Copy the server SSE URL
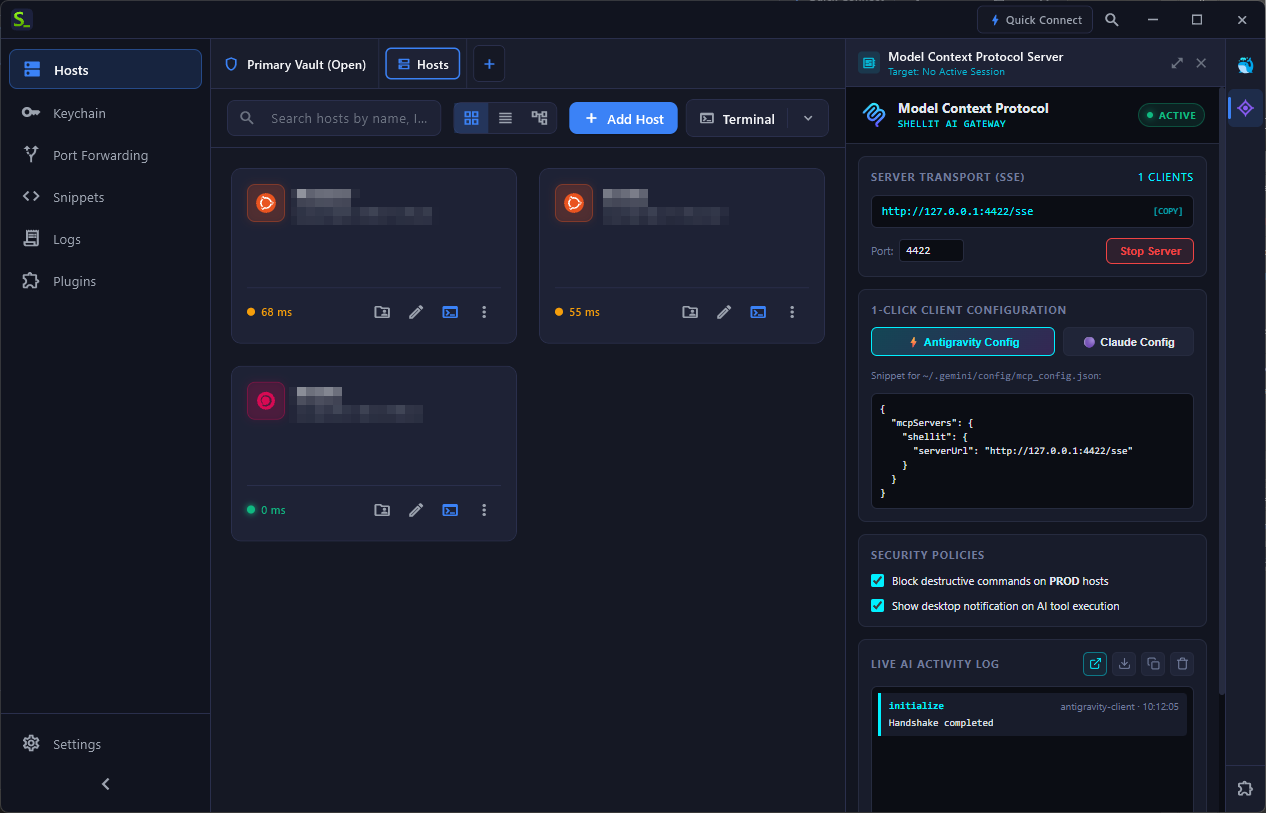 coord(1169,212)
